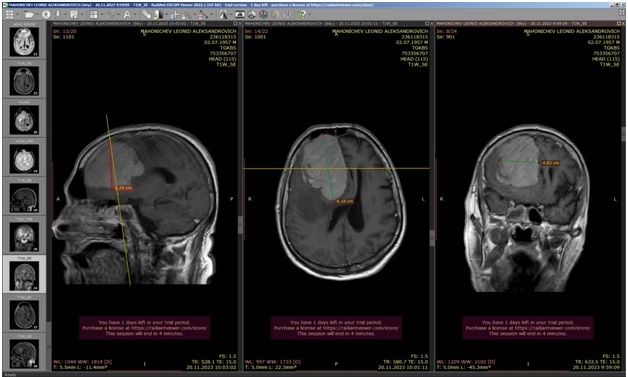Click the export/save disk icon

pos(74,14)
